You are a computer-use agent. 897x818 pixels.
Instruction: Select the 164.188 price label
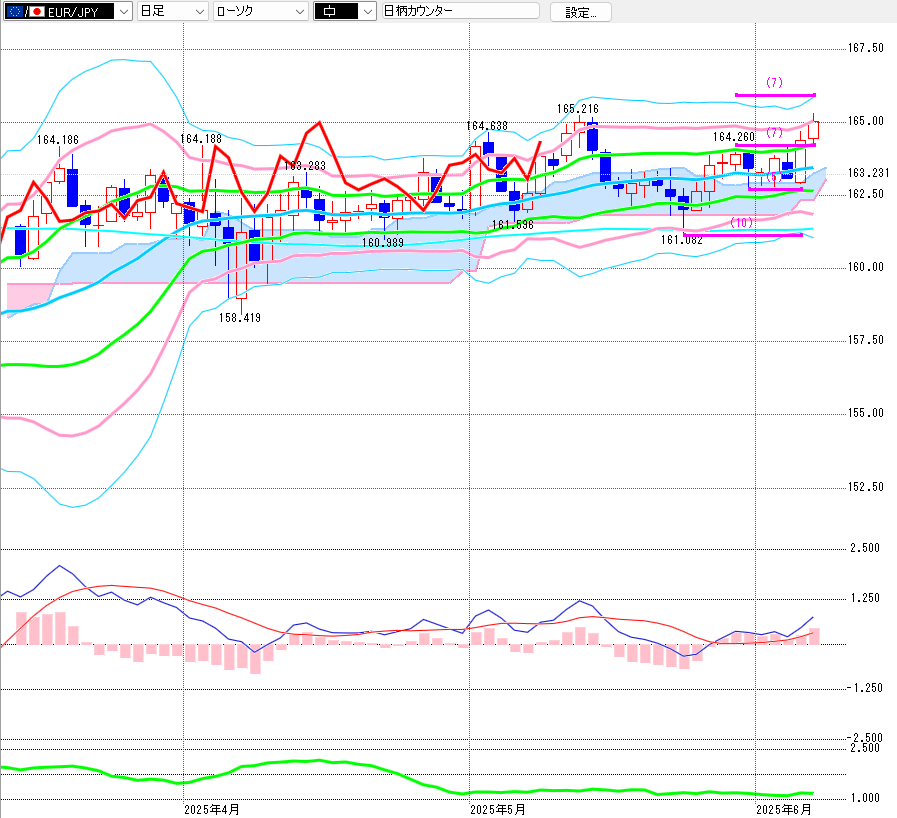tap(201, 138)
